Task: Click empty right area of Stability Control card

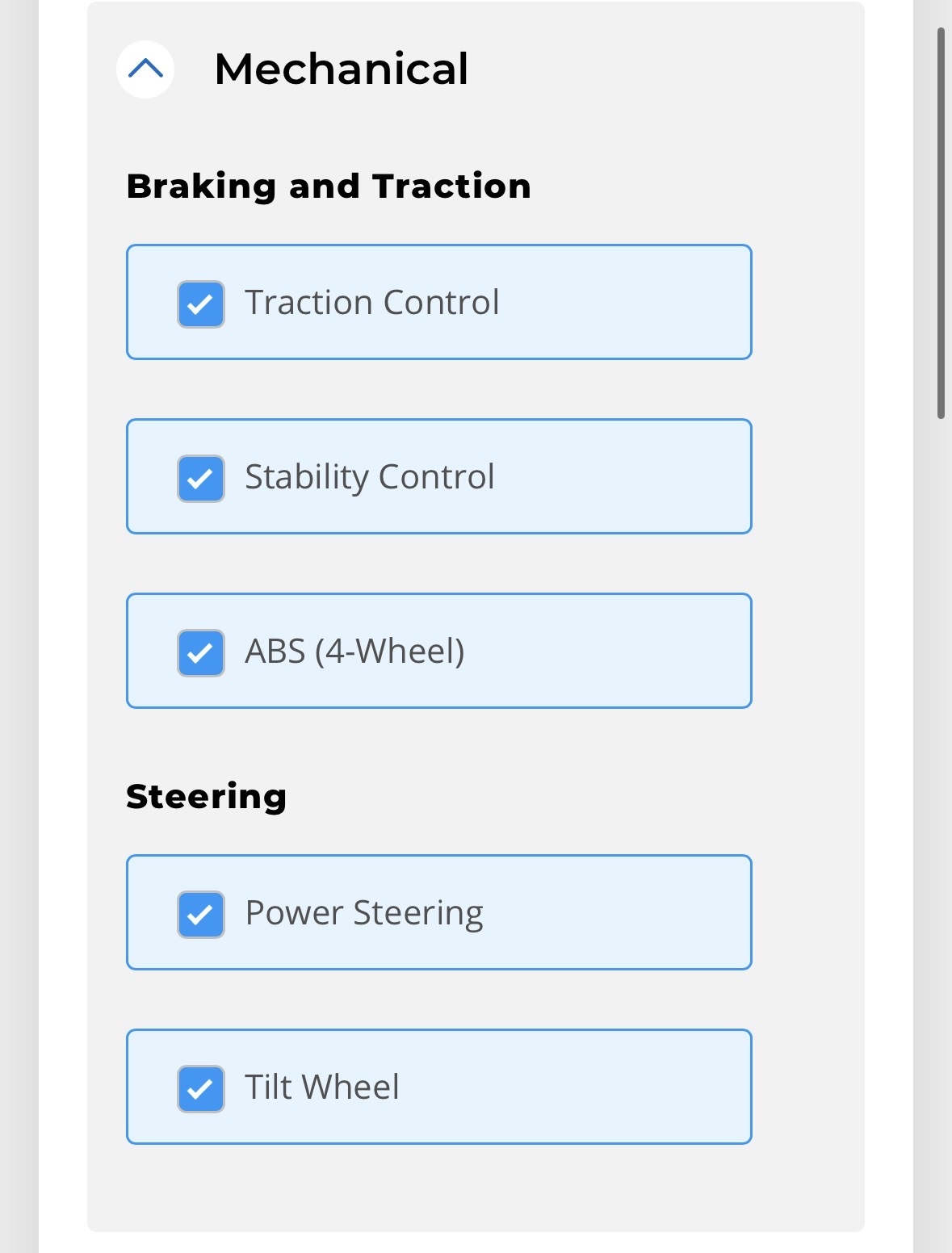Action: click(630, 476)
